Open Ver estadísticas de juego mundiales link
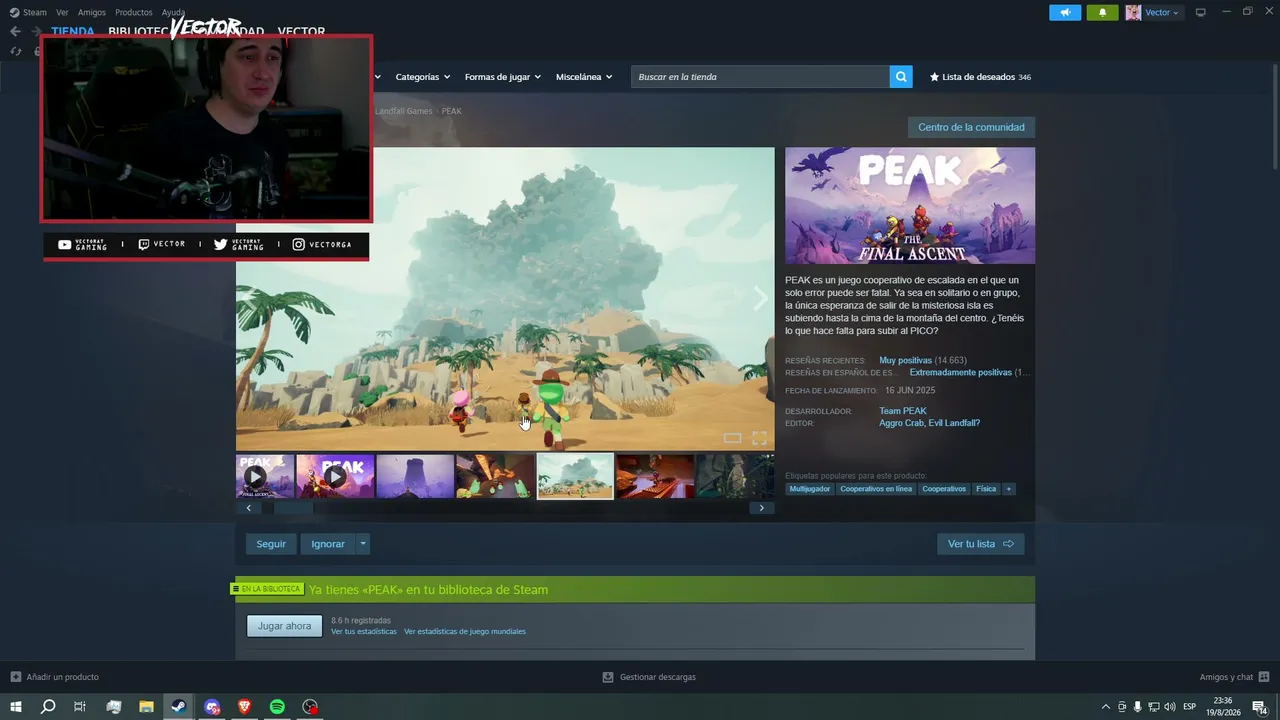The image size is (1280, 720). pos(465,632)
